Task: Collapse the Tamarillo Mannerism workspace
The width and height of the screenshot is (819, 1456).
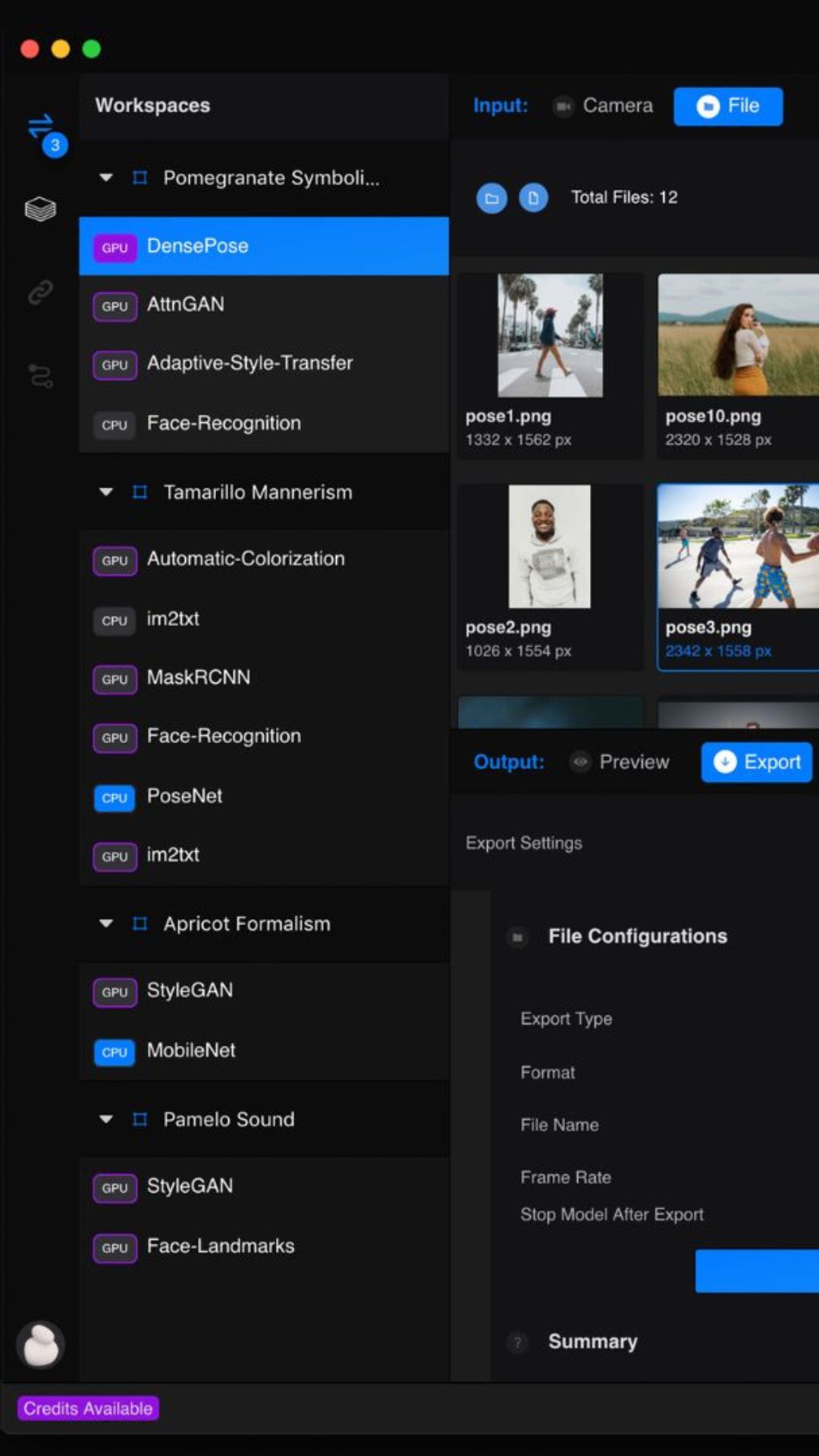Action: pos(106,492)
